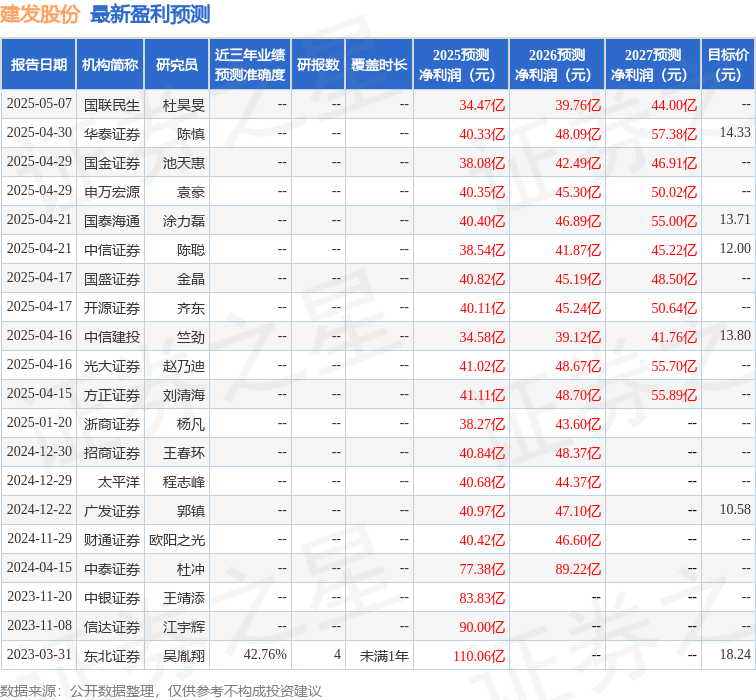Click the 开源证券 institution cell
The width and height of the screenshot is (756, 700).
pos(112,308)
